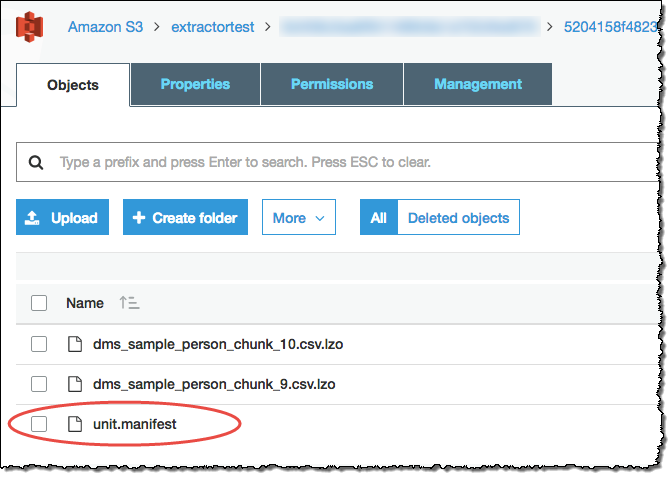Show Deleted objects
672x478 pixels.
[458, 217]
